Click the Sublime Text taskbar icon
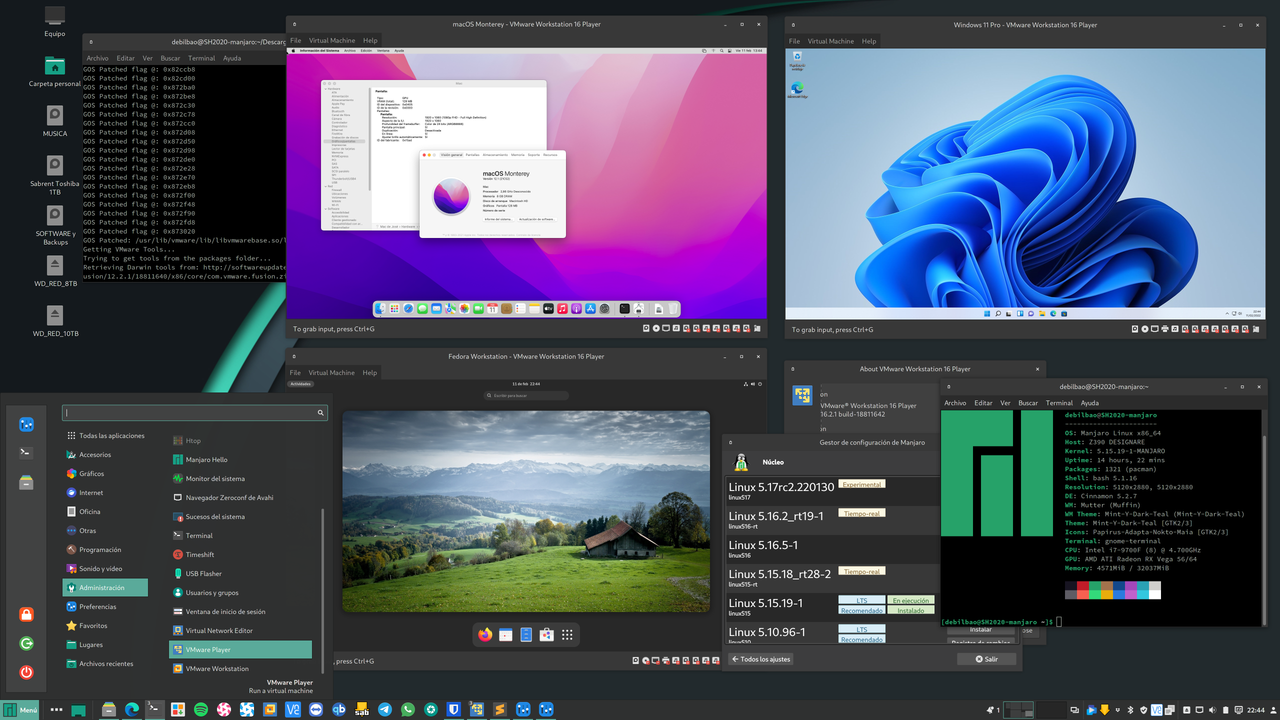Viewport: 1280px width, 720px height. coord(500,709)
